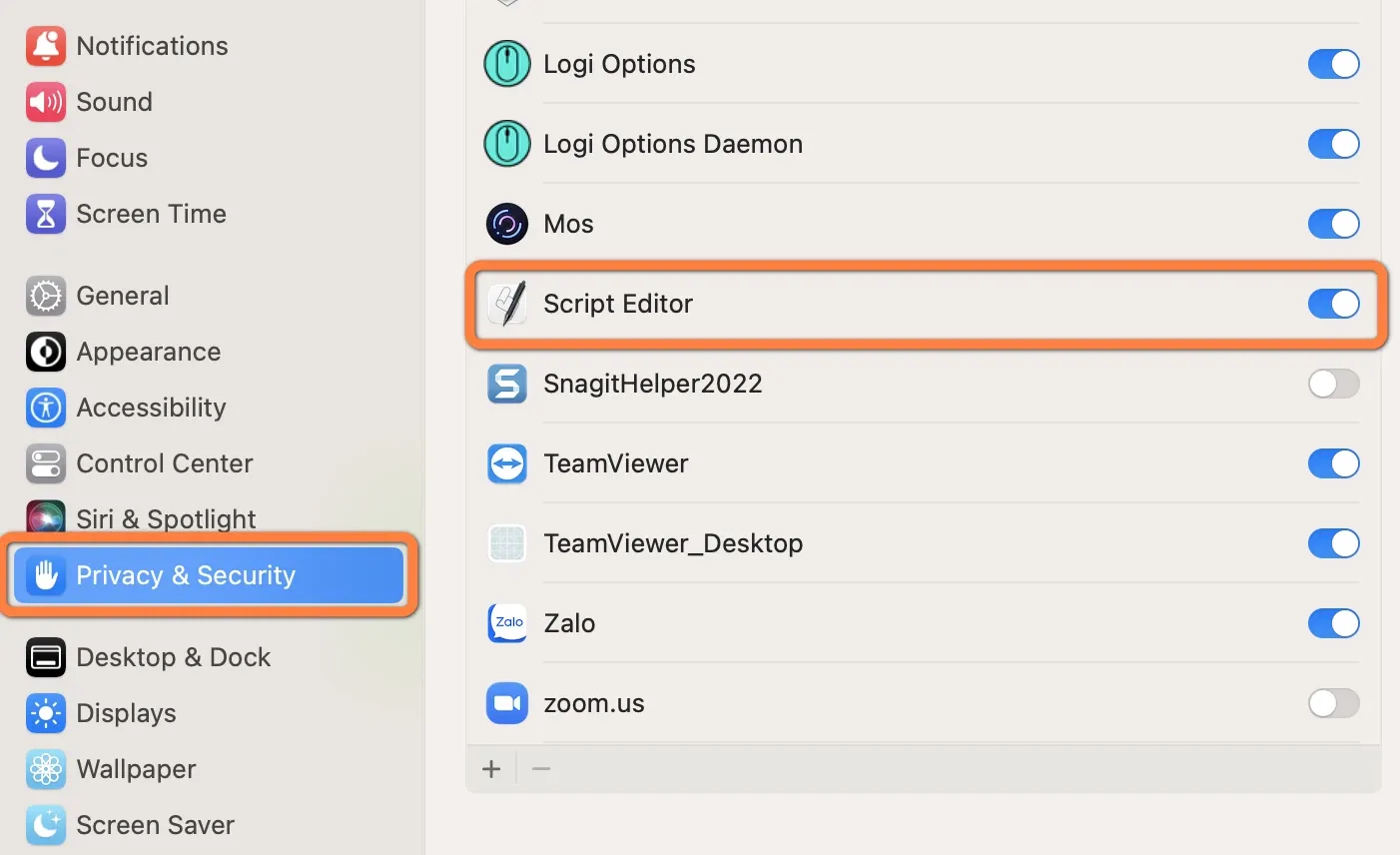
Task: Disable the Logi Options toggle
Action: point(1334,64)
